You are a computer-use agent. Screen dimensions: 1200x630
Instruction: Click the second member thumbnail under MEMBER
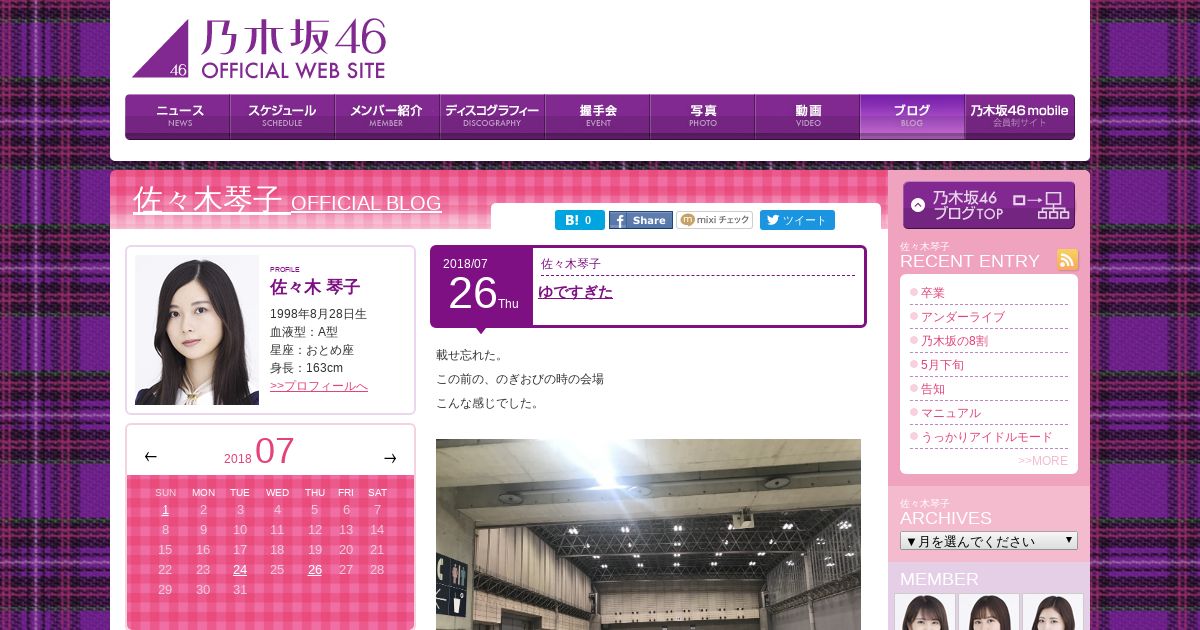coord(989,612)
